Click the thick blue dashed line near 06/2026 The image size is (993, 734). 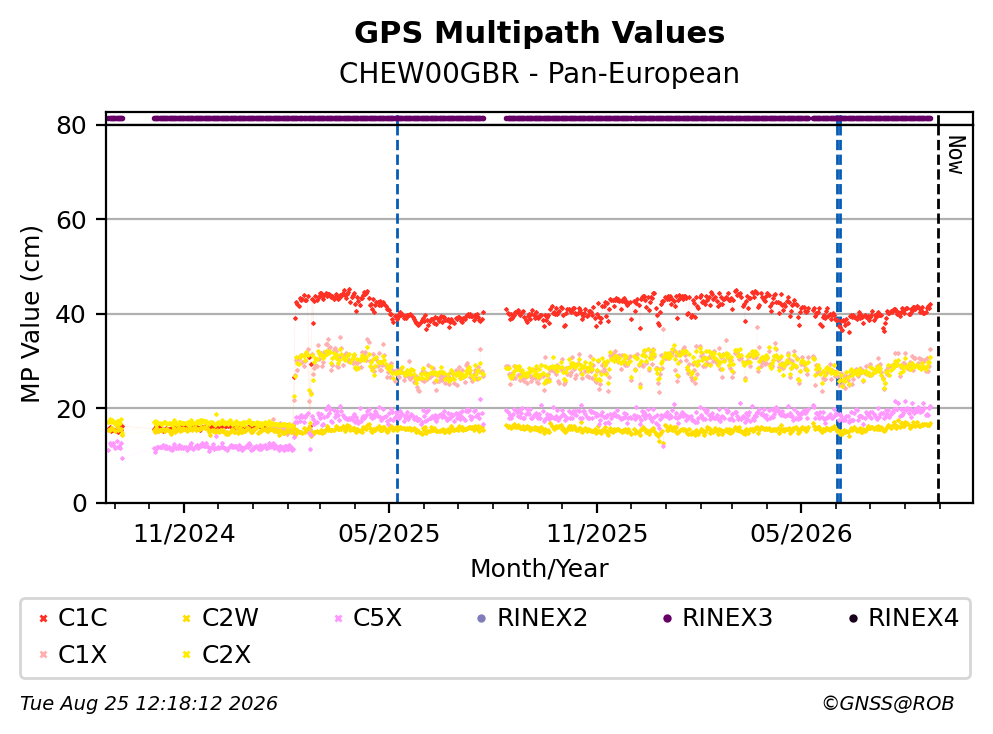(838, 310)
